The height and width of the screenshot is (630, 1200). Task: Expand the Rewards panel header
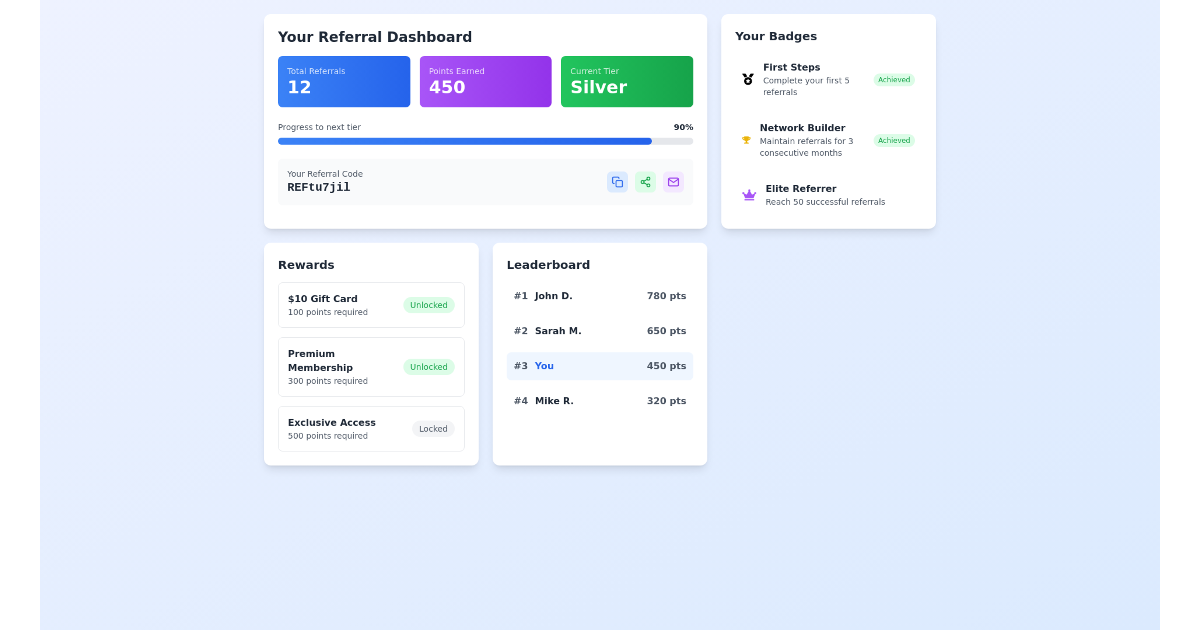[x=306, y=265]
